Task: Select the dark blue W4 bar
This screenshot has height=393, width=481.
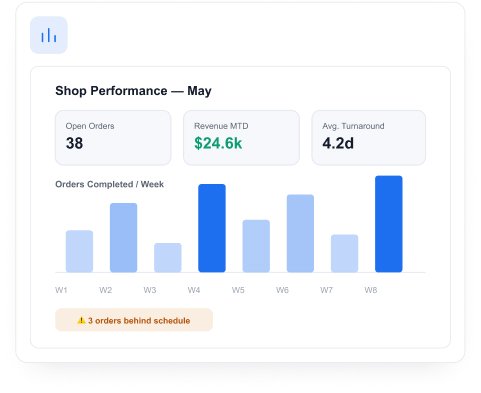Action: coord(212,228)
